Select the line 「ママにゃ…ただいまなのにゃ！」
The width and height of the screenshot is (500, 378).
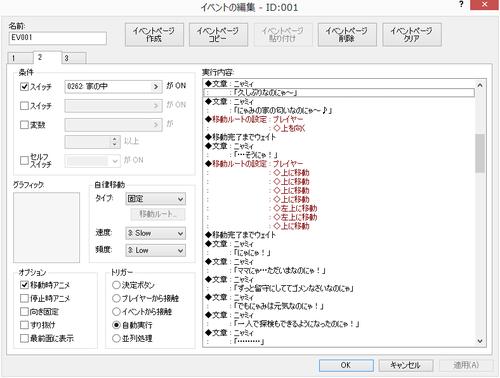click(339, 270)
